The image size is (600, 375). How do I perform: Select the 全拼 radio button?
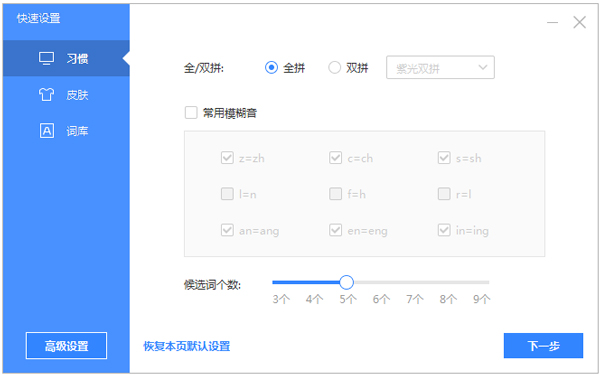tap(271, 68)
